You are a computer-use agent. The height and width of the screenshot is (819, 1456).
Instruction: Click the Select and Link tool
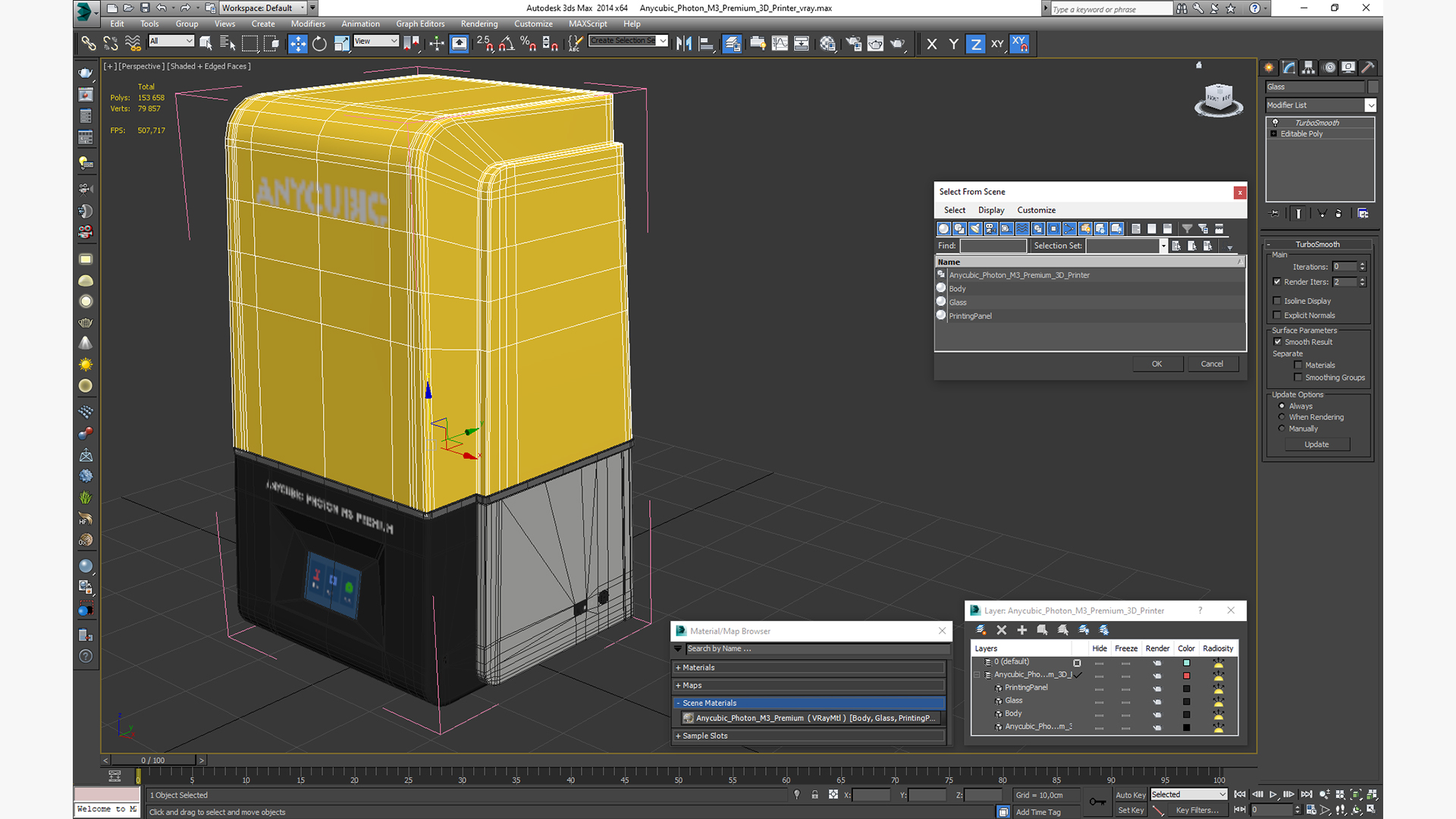pyautogui.click(x=89, y=44)
